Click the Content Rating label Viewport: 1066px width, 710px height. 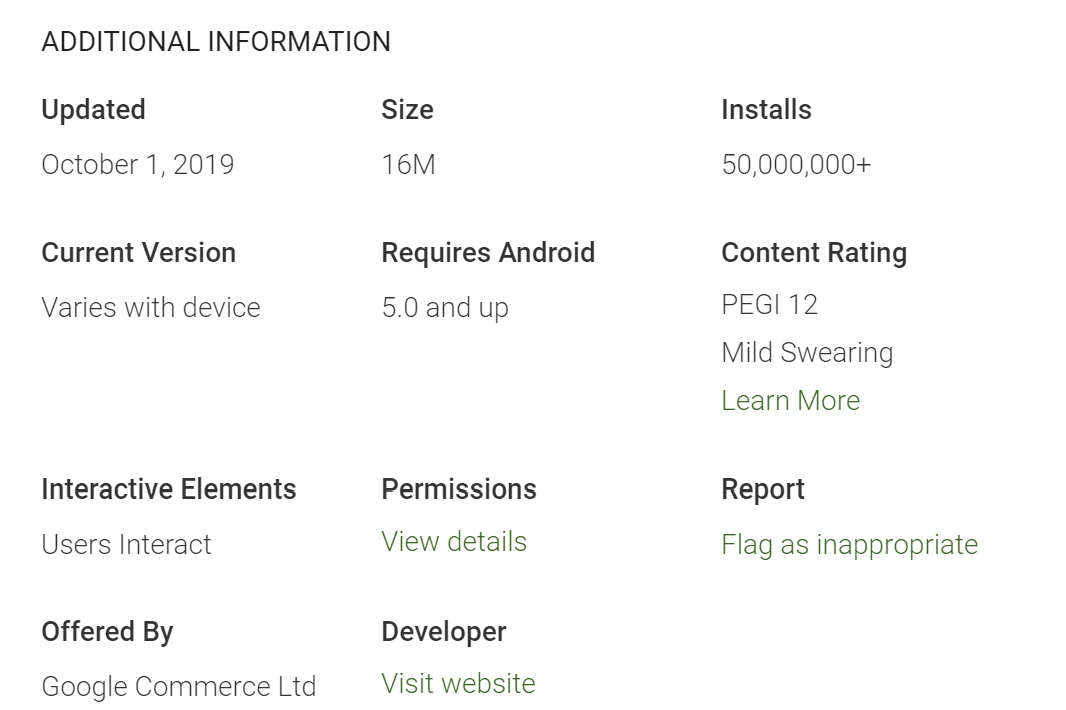click(x=814, y=253)
